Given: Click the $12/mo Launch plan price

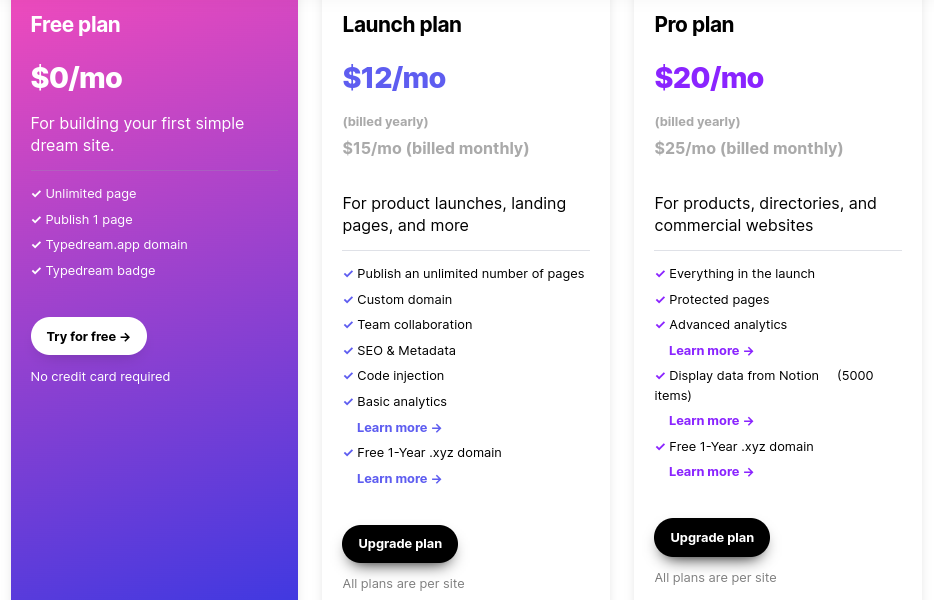Looking at the screenshot, I should point(394,78).
